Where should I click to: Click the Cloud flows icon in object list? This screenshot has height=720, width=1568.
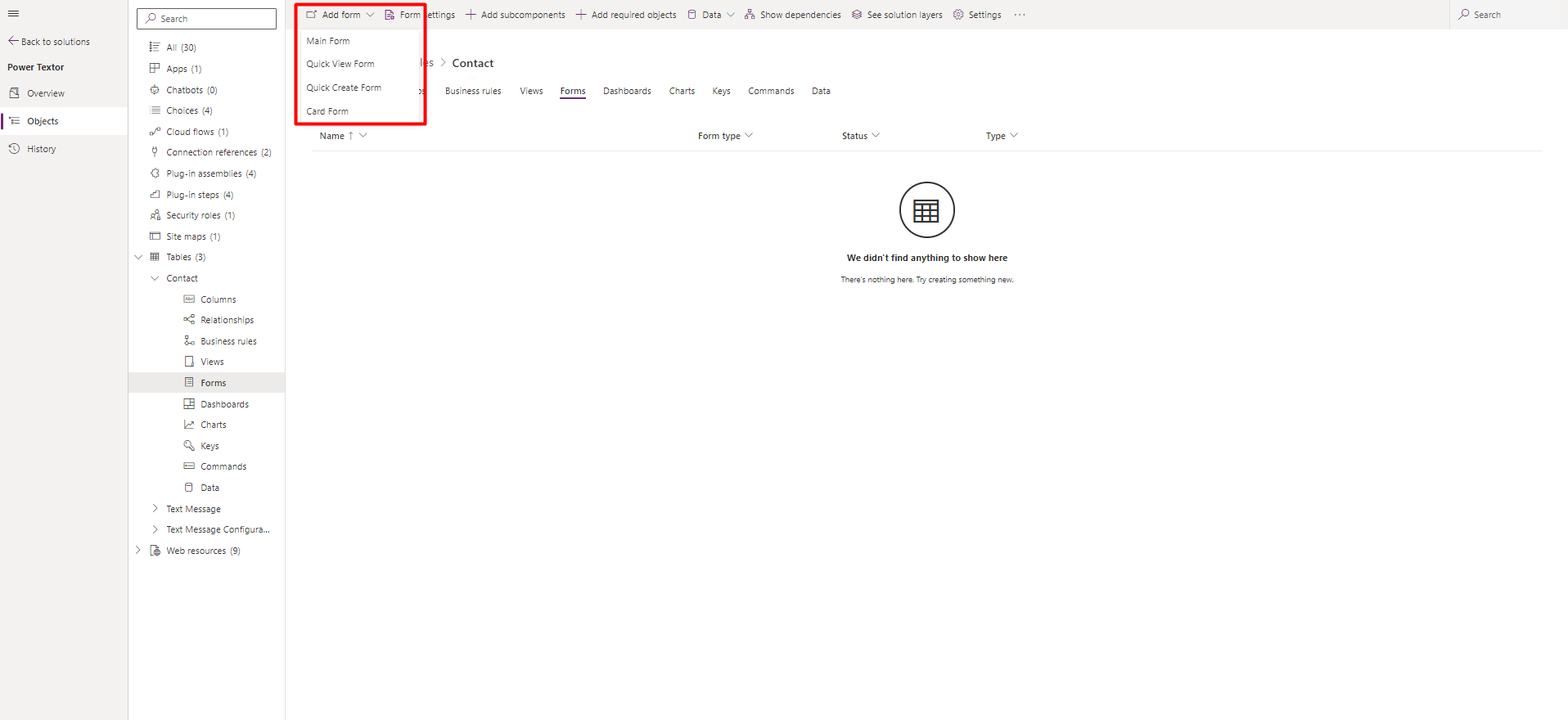(155, 132)
